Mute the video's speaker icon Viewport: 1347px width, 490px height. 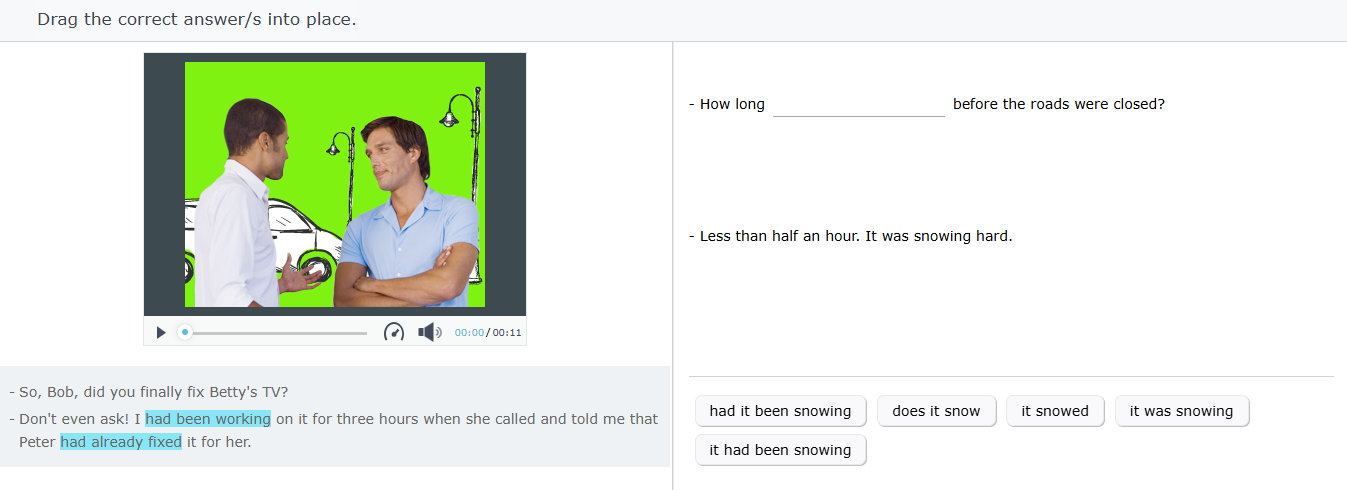[x=429, y=332]
